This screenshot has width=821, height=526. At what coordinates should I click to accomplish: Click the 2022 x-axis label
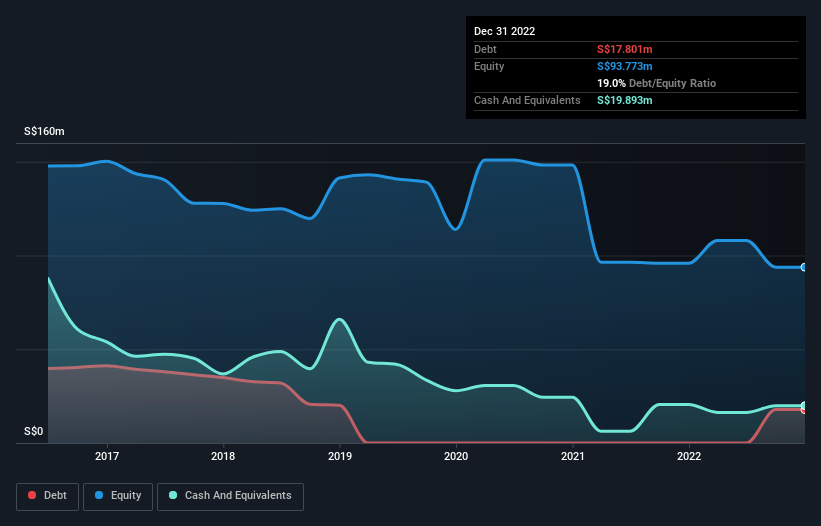(689, 456)
